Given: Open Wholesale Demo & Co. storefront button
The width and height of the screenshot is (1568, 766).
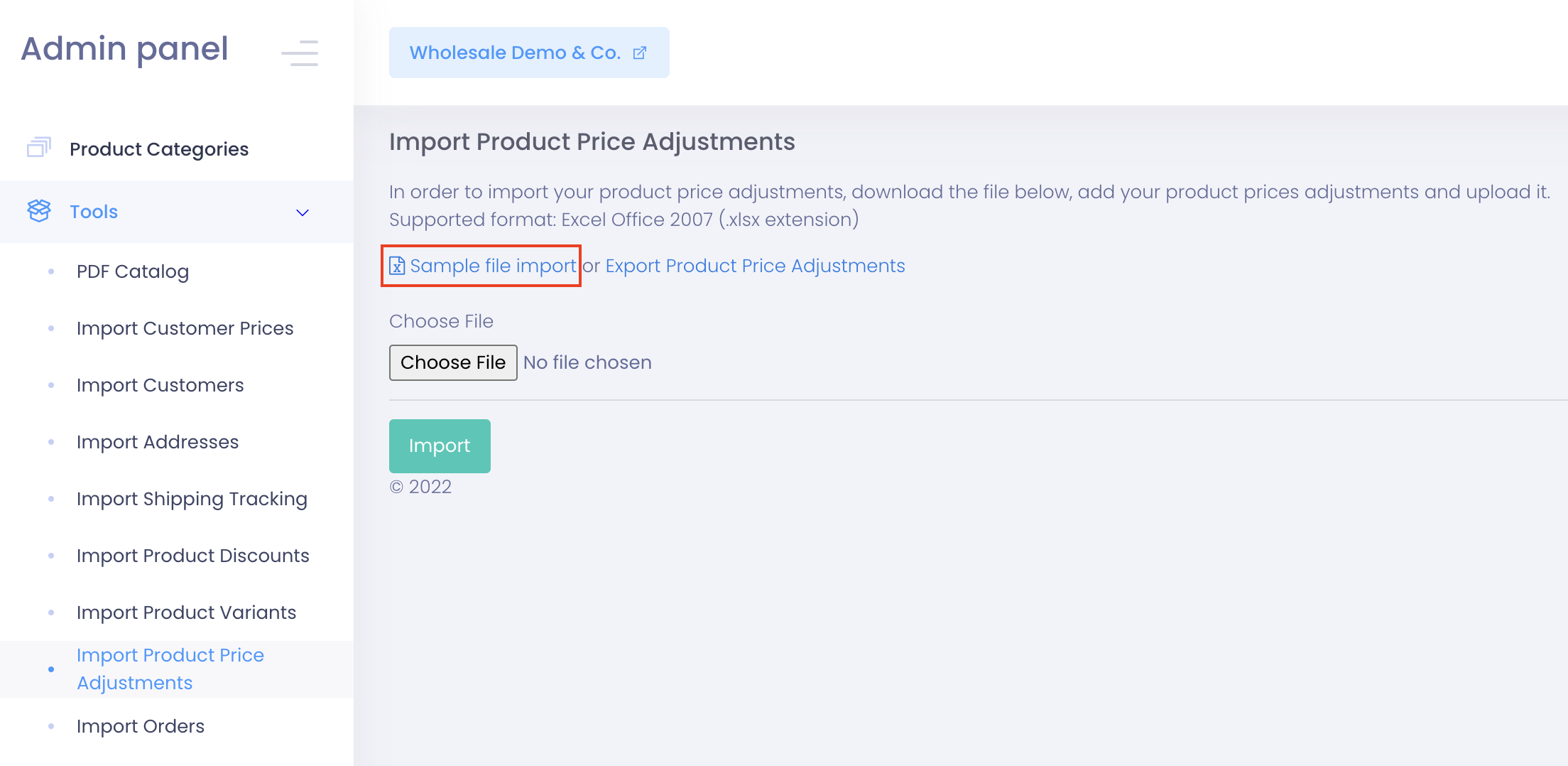Looking at the screenshot, I should [515, 53].
